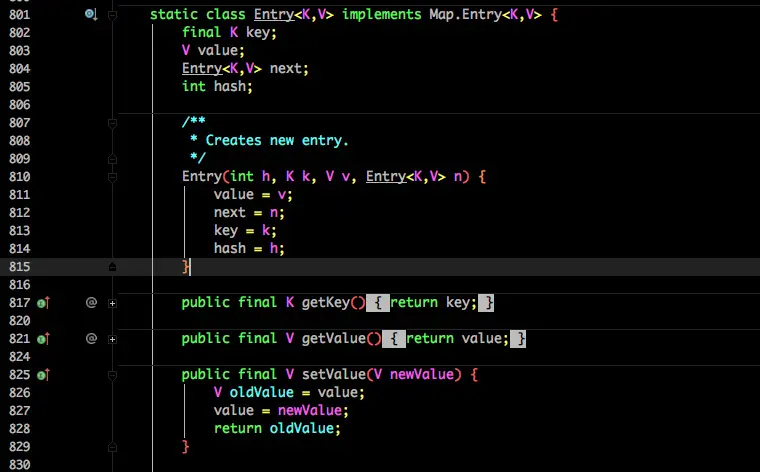Collapse the Javadoc comment fold marker on line 807

(112, 124)
